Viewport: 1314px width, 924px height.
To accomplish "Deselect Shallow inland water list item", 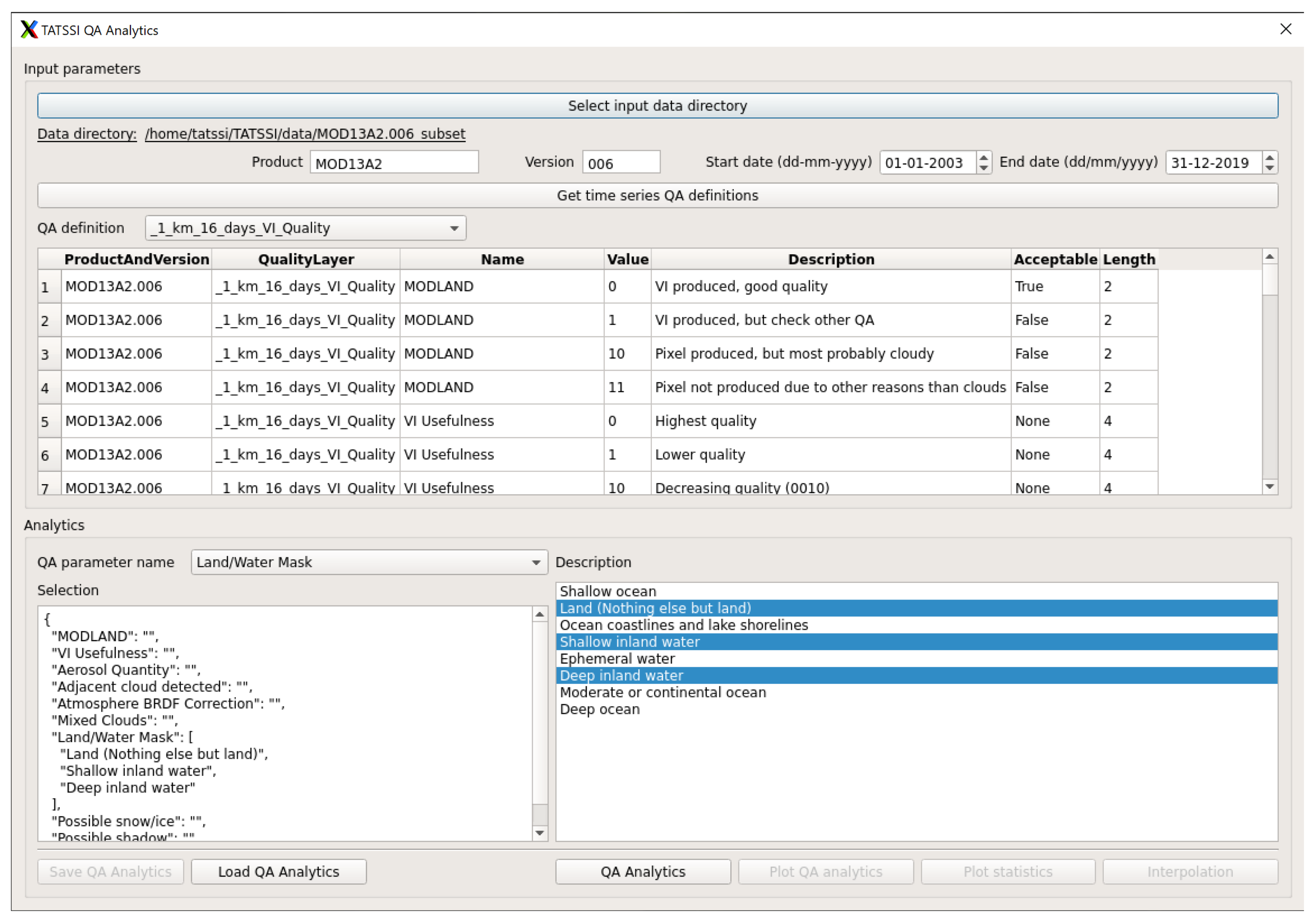I will (x=629, y=642).
